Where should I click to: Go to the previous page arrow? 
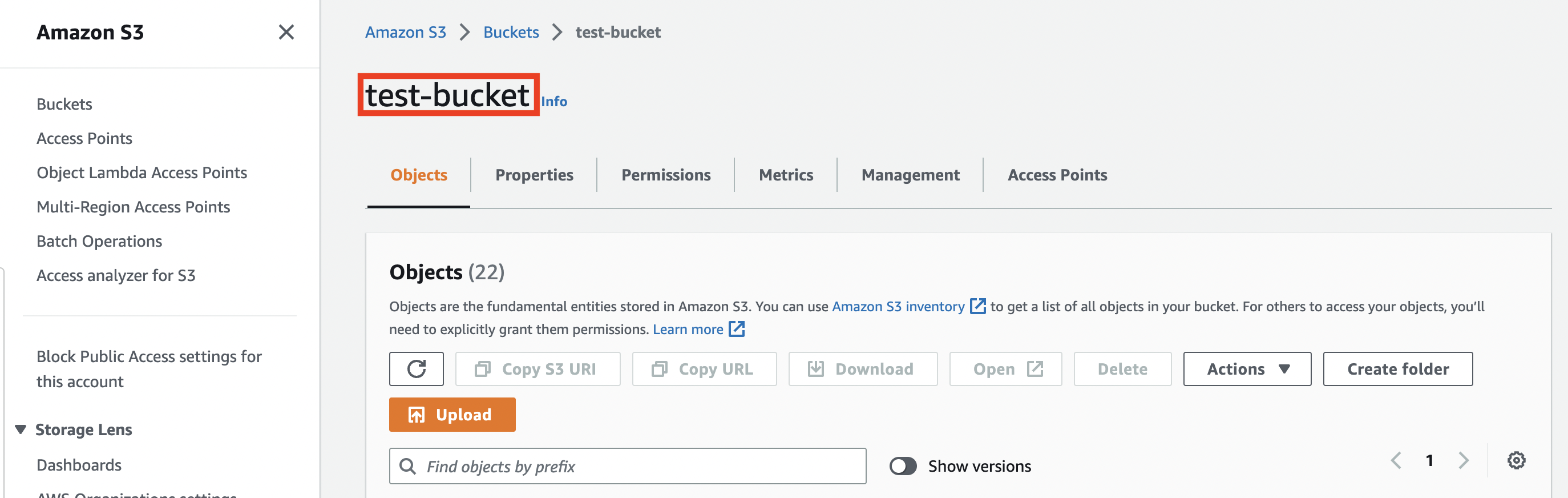[x=1396, y=460]
